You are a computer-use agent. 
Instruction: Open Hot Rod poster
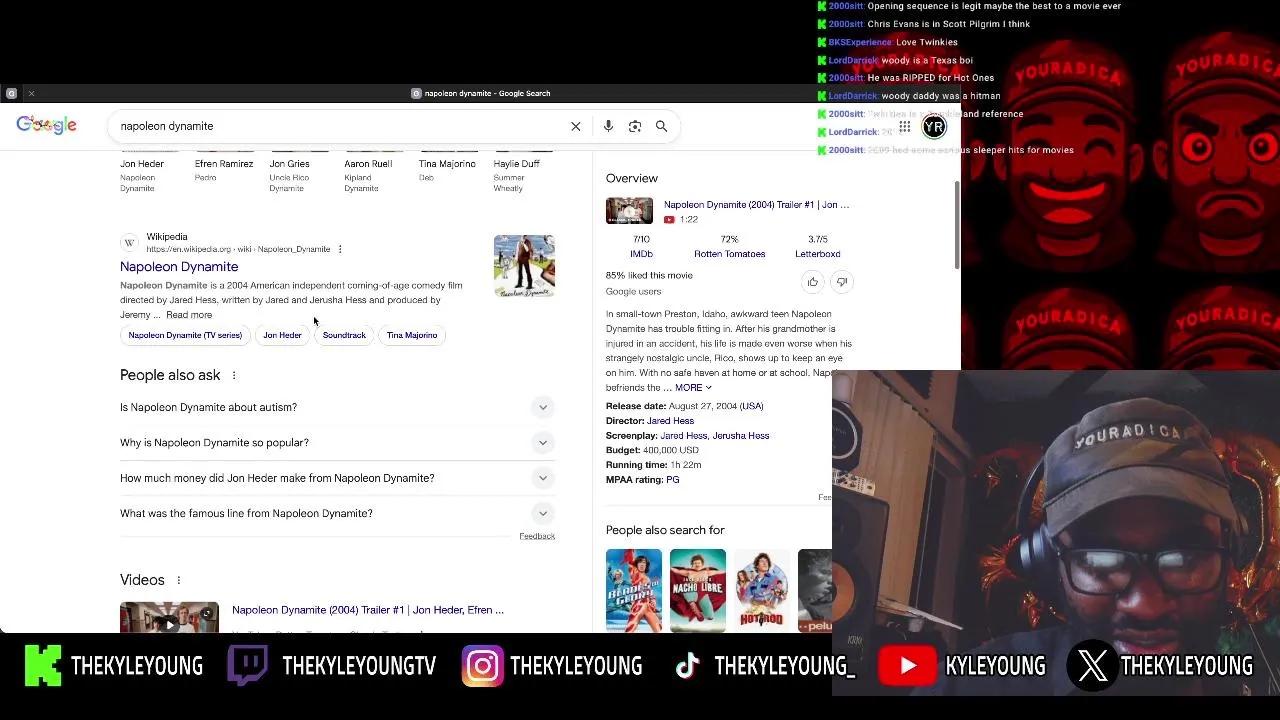click(762, 590)
